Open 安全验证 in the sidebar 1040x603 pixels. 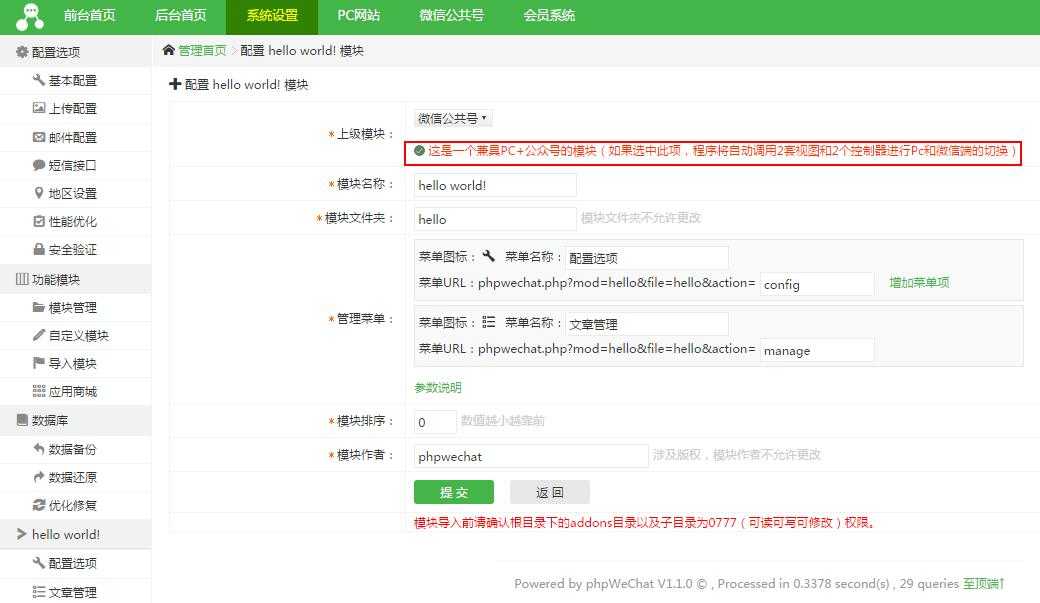tap(72, 249)
